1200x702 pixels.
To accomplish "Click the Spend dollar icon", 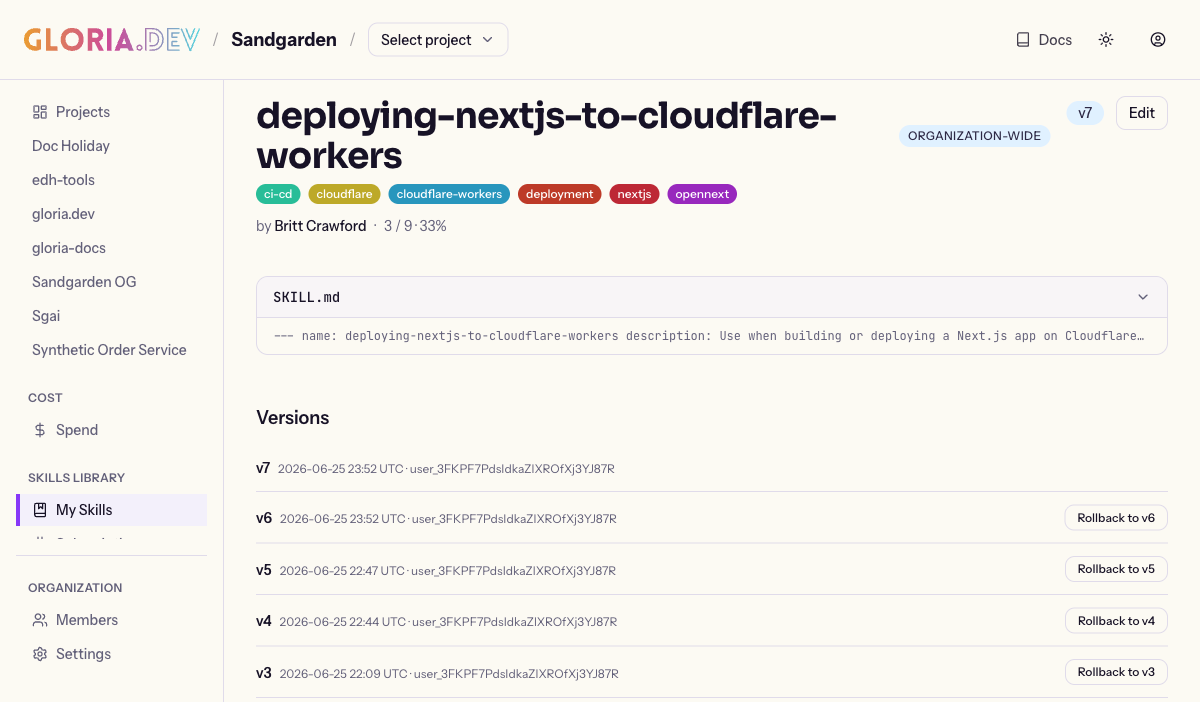I will click(40, 430).
